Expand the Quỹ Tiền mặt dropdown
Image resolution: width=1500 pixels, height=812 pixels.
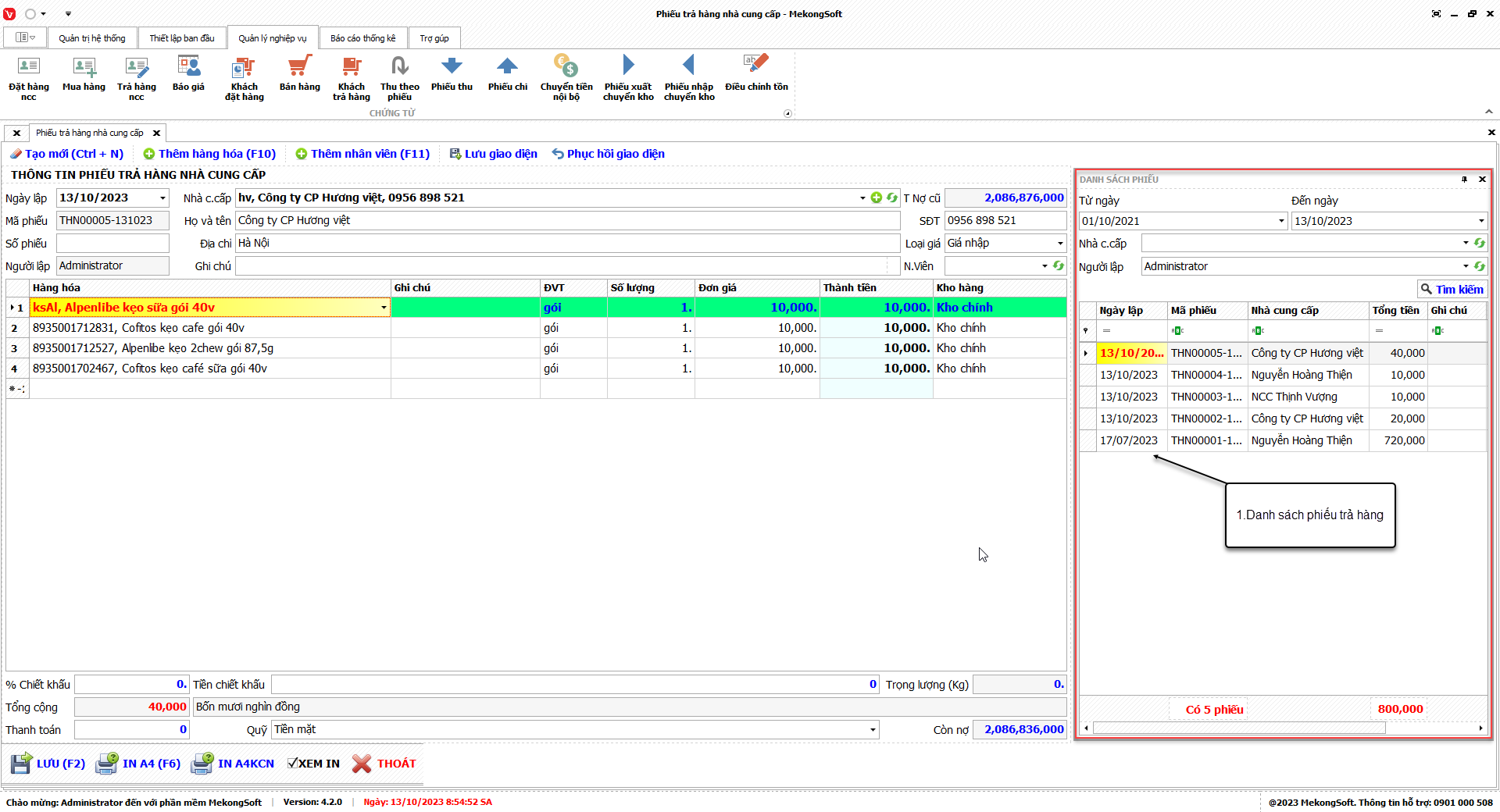point(872,730)
